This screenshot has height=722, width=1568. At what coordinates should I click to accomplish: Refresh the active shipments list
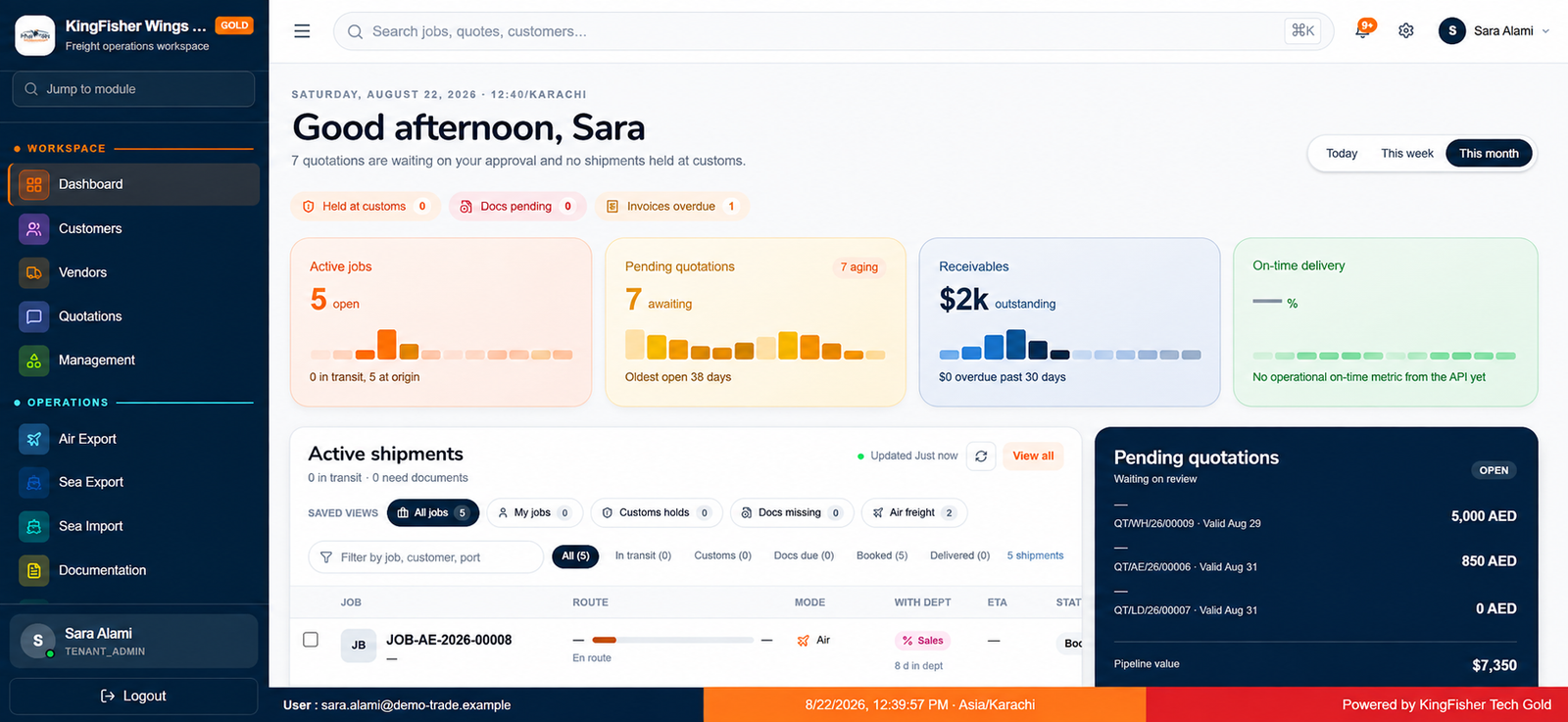pos(981,457)
